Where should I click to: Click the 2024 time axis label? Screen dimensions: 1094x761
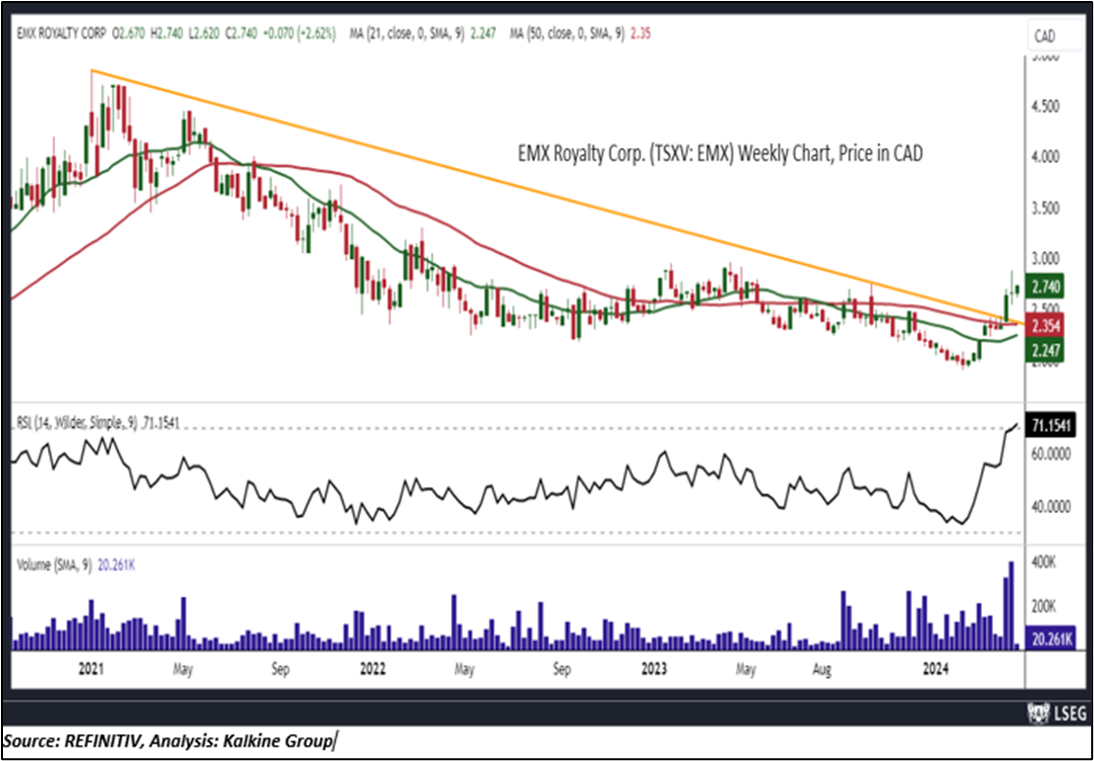pyautogui.click(x=936, y=670)
